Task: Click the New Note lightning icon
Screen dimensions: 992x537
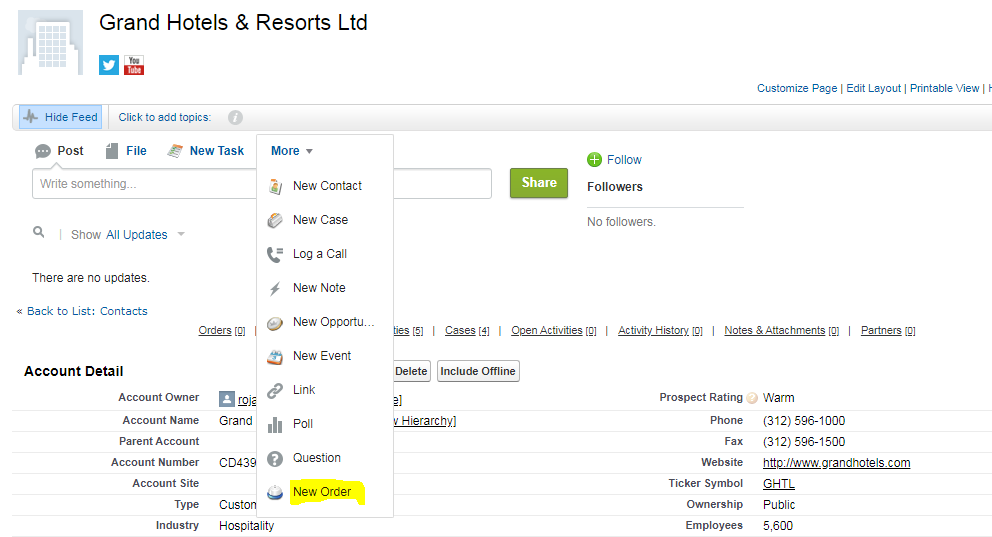Action: coord(275,289)
